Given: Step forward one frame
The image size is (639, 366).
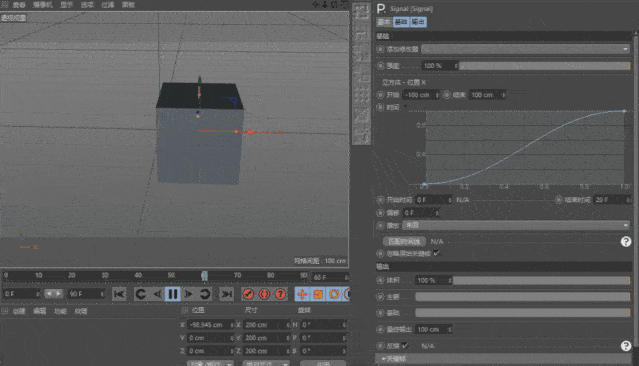Looking at the screenshot, I should 189,294.
